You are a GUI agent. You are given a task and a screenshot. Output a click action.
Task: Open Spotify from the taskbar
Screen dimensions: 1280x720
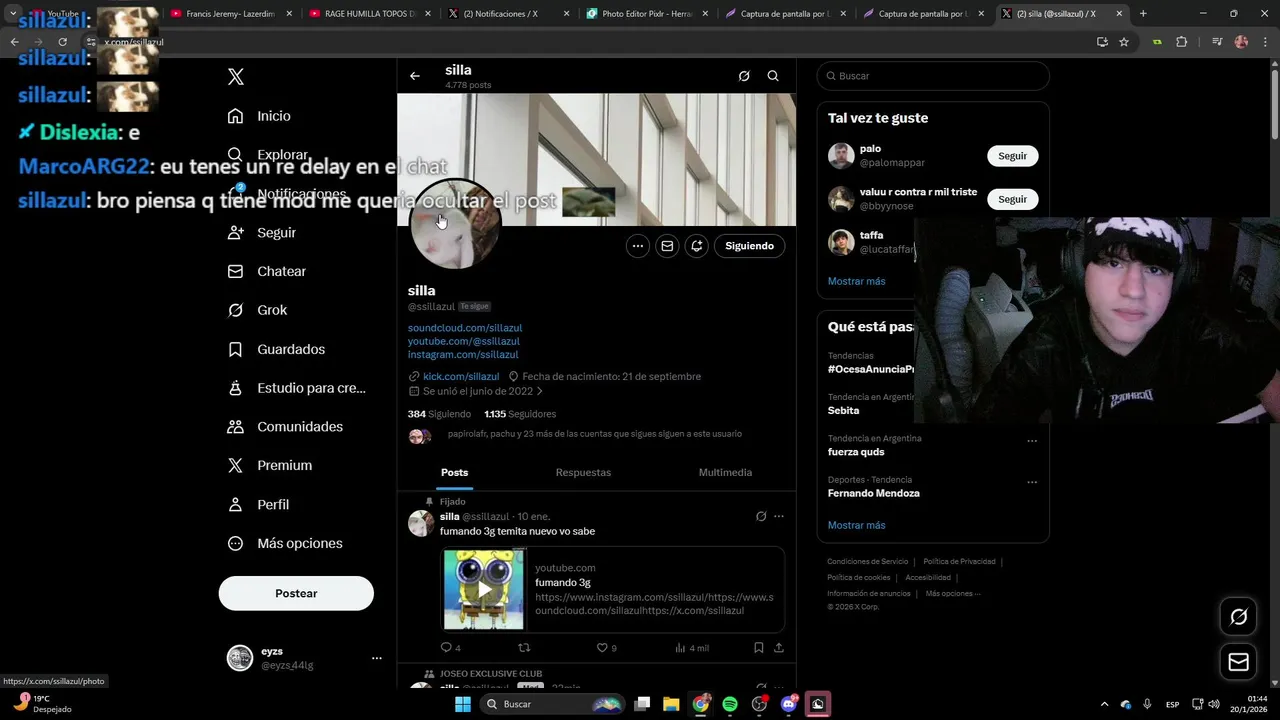(x=730, y=704)
